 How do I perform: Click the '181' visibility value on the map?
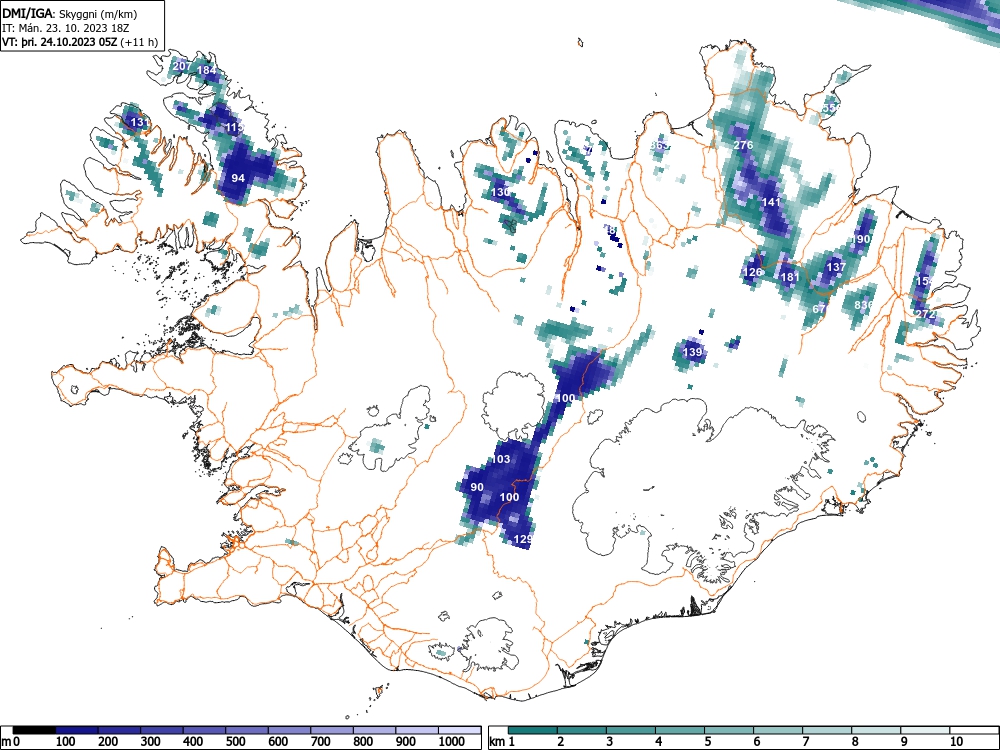(790, 277)
